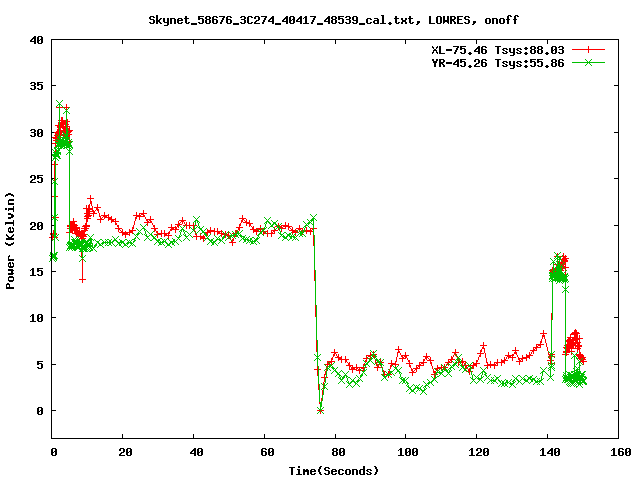Click y-axis tick label 40

[x=37, y=40]
